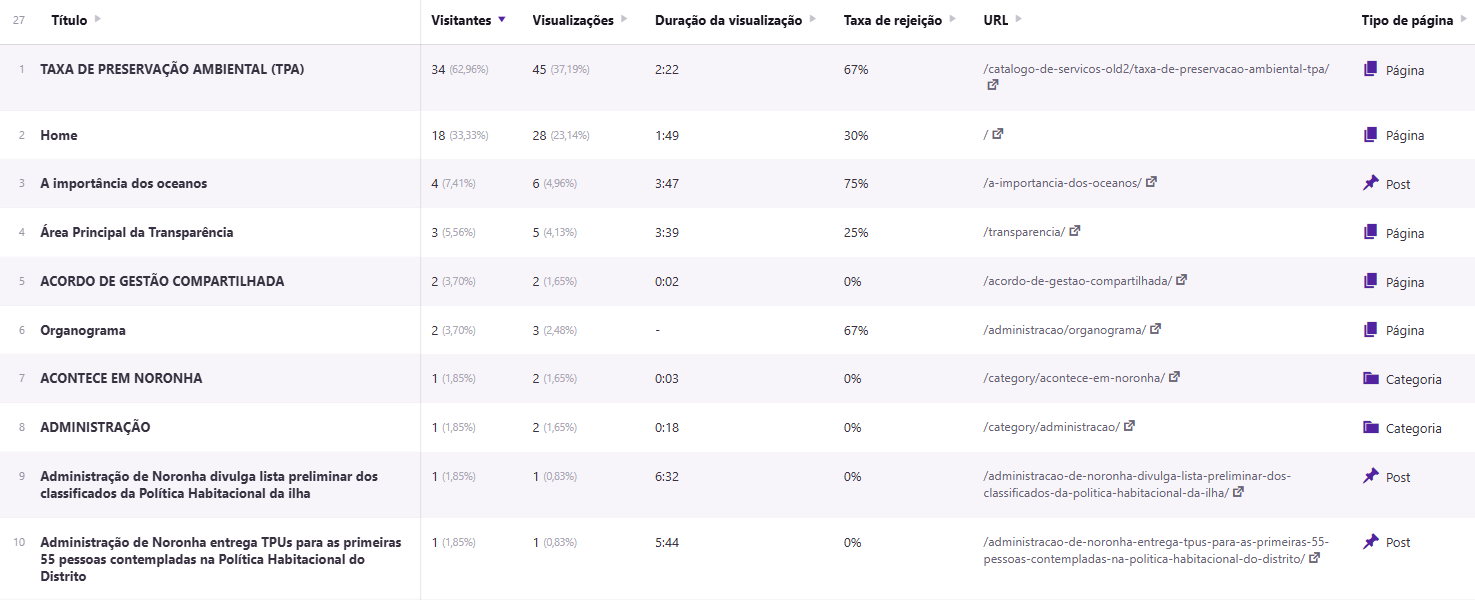This screenshot has width=1475, height=600.
Task: Open external link icon next to /transparencia/
Action: pyautogui.click(x=1074, y=232)
